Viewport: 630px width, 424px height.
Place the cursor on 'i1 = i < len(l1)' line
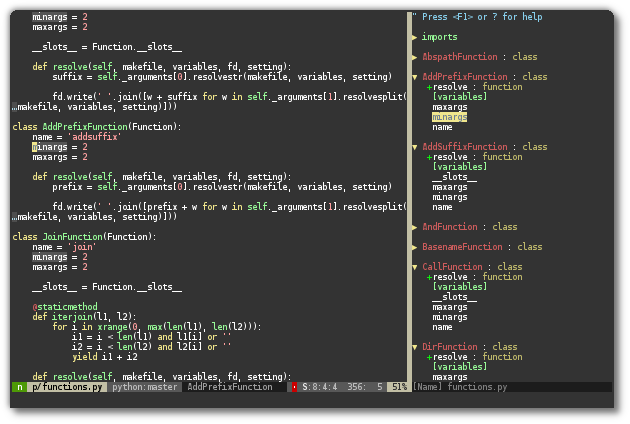[152, 337]
